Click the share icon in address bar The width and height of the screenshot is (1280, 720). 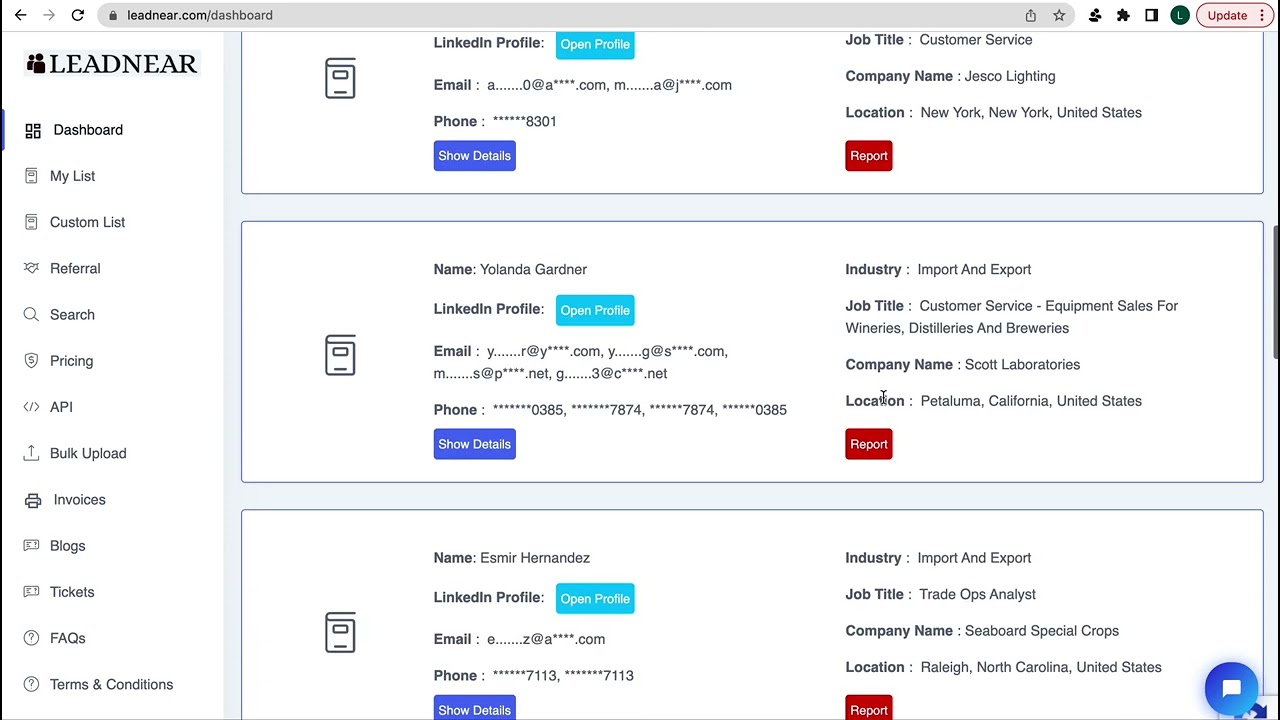point(1030,15)
